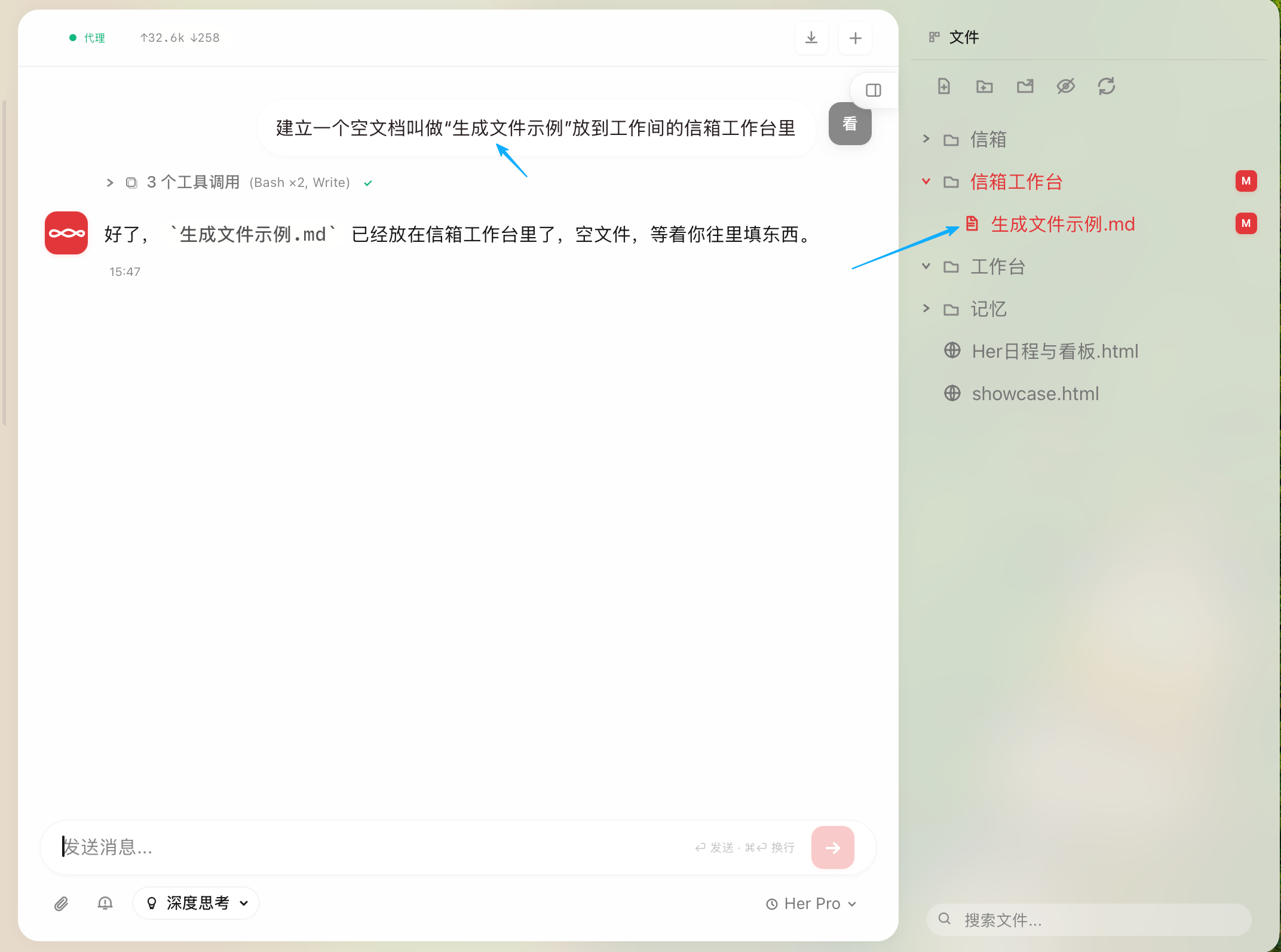Screen dimensions: 1281x952
Task: Focus the 搜索文件 search field
Action: pos(1089,920)
